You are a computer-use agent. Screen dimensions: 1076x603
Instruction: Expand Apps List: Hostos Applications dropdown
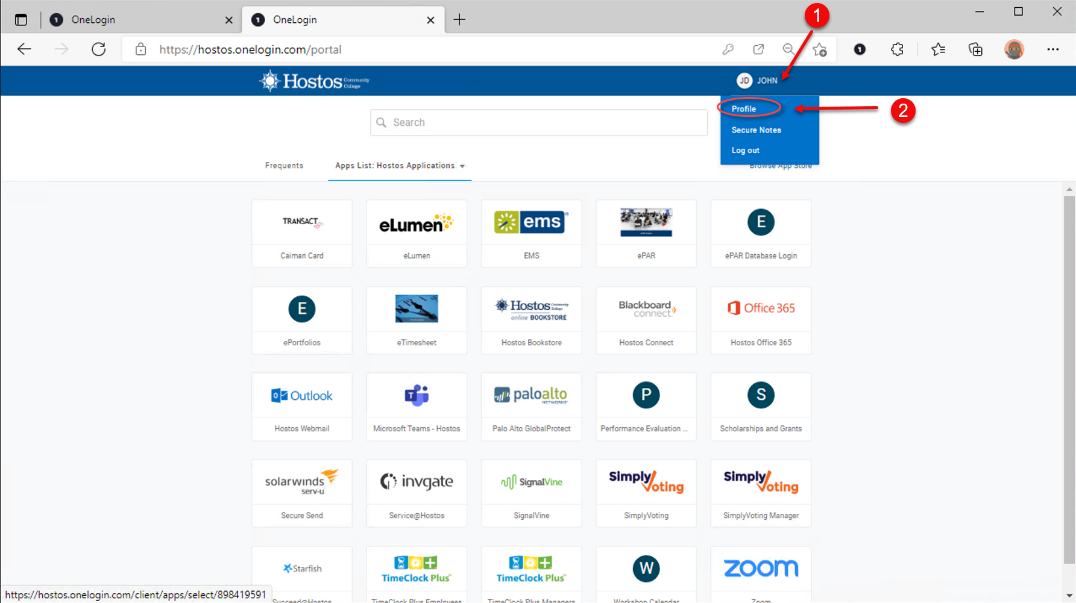coord(400,166)
